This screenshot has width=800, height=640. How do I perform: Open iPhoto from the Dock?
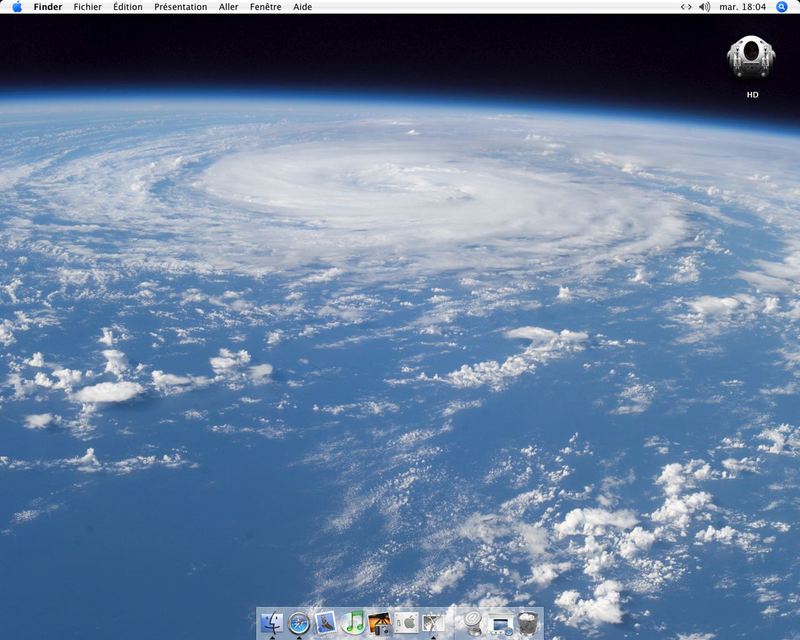(380, 624)
